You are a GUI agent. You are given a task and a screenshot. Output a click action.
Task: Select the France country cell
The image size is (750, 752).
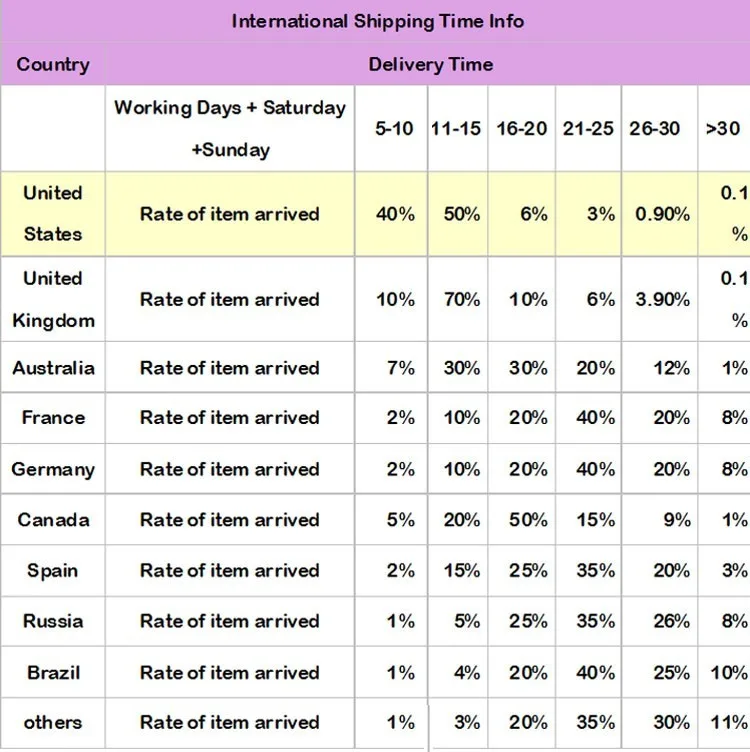52,418
